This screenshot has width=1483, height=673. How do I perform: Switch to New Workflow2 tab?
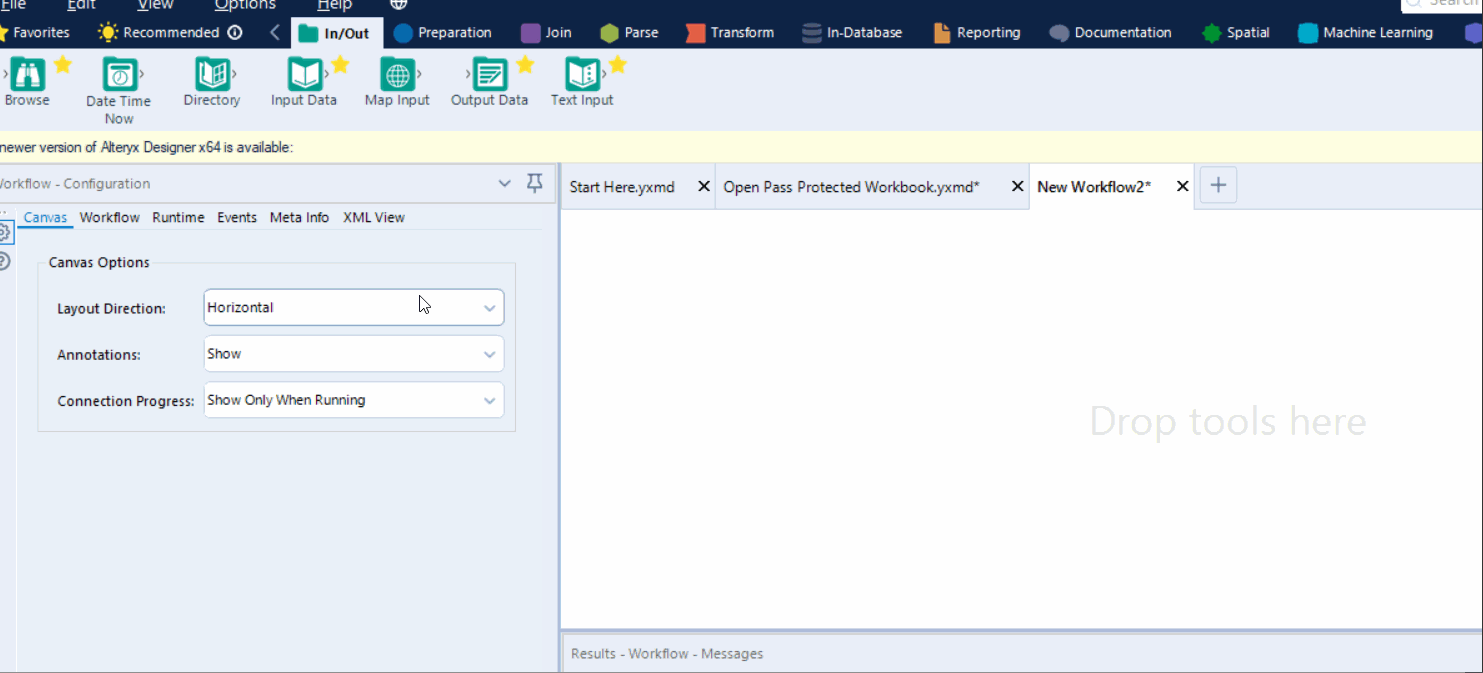1094,187
